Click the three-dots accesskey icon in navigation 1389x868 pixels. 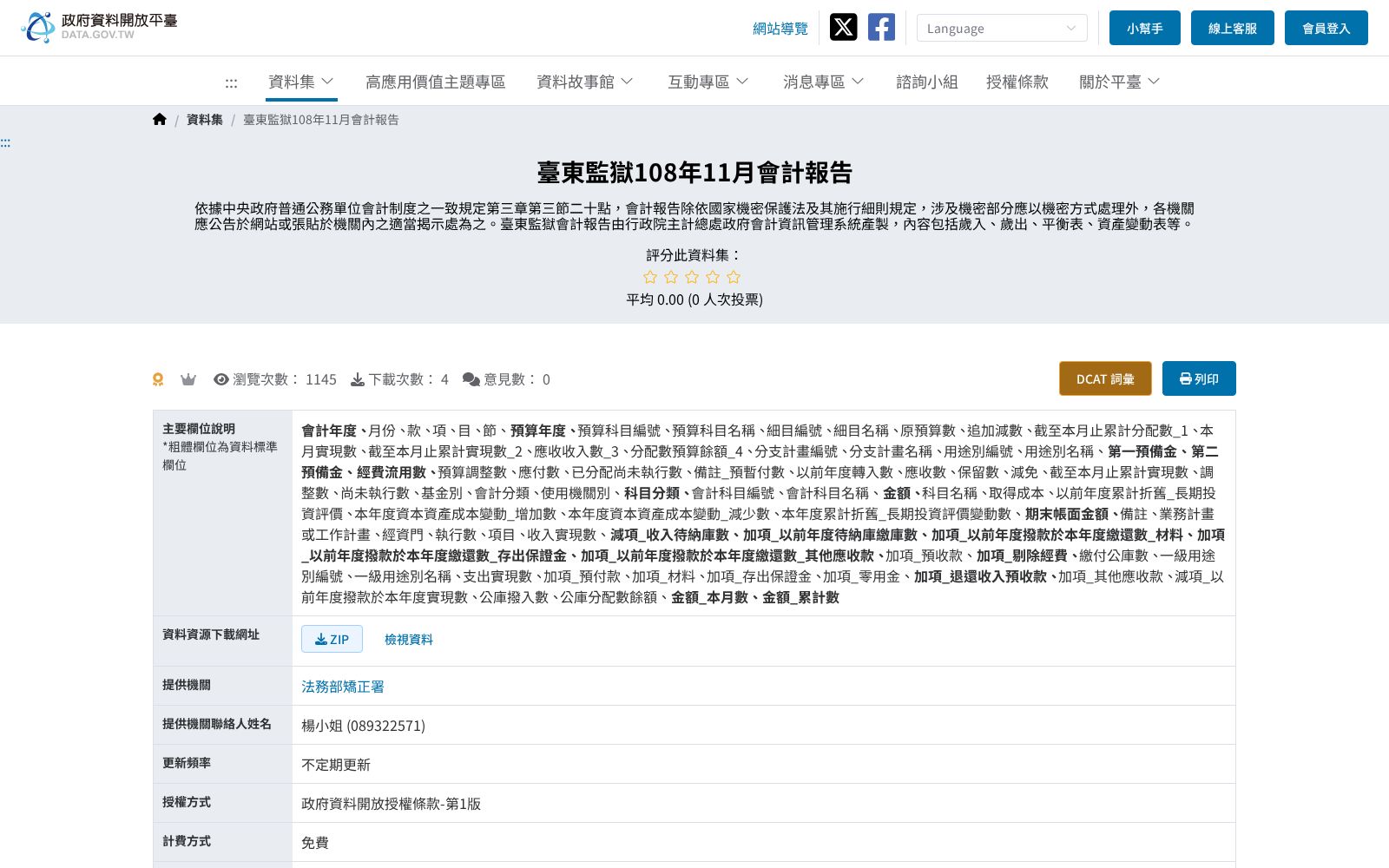pos(231,83)
